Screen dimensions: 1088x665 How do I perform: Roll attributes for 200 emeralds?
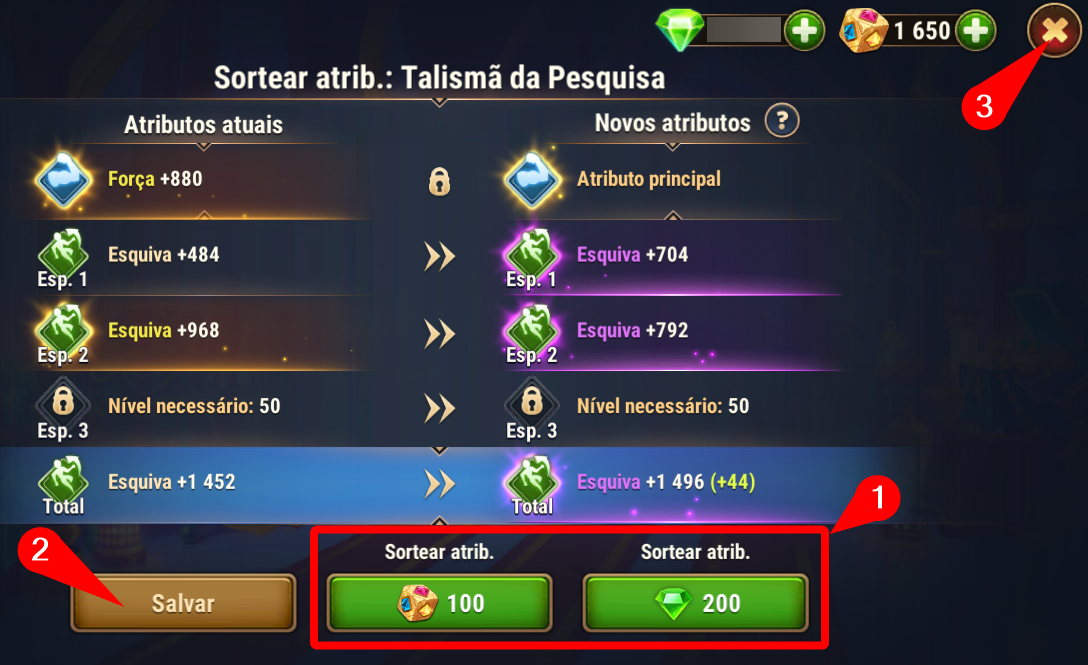point(695,603)
